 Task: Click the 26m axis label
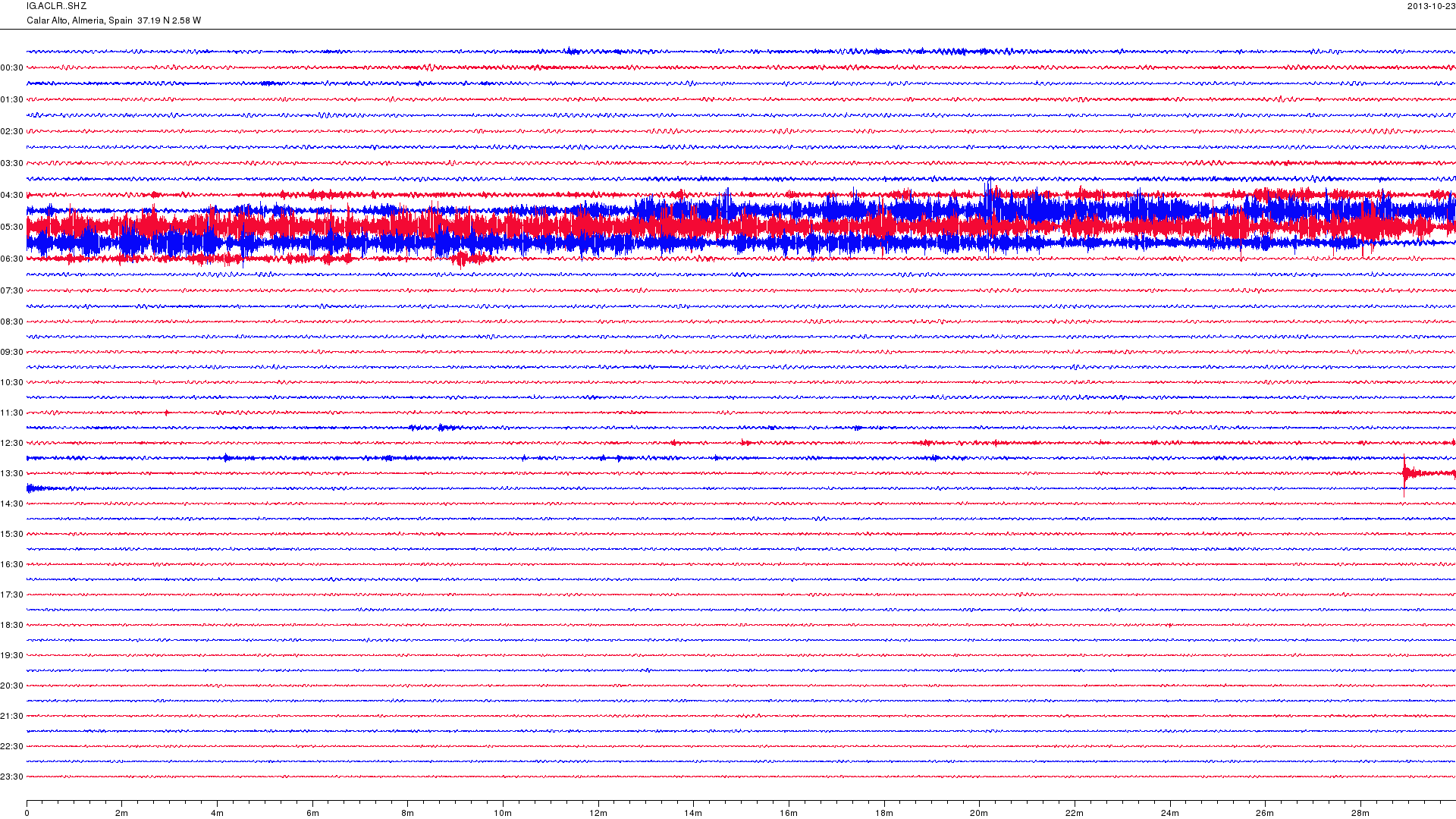tap(1265, 814)
